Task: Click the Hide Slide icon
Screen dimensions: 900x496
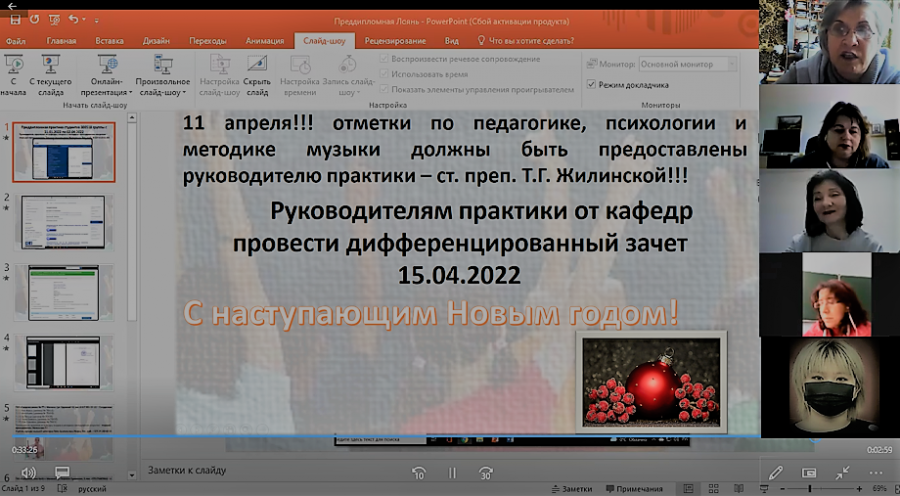Action: point(257,64)
